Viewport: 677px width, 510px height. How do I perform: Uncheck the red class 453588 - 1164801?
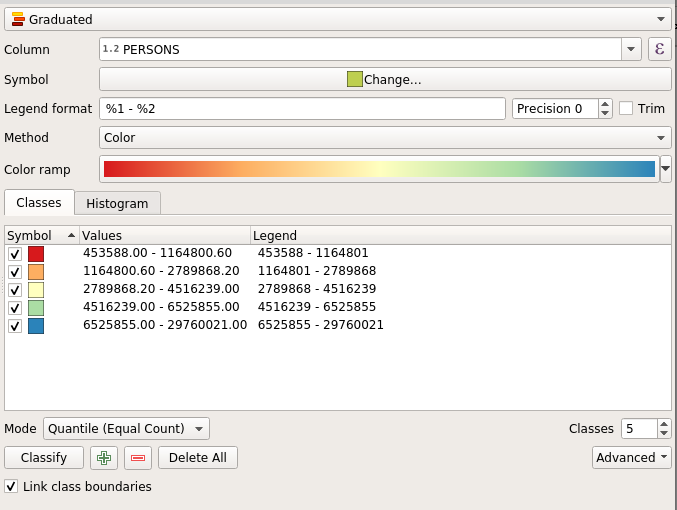15,254
